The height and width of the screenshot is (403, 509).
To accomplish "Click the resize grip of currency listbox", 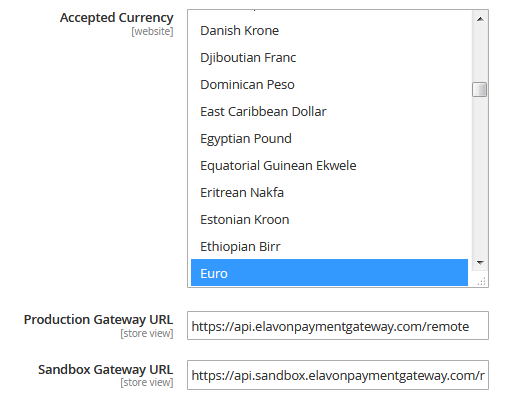I will pos(481,281).
